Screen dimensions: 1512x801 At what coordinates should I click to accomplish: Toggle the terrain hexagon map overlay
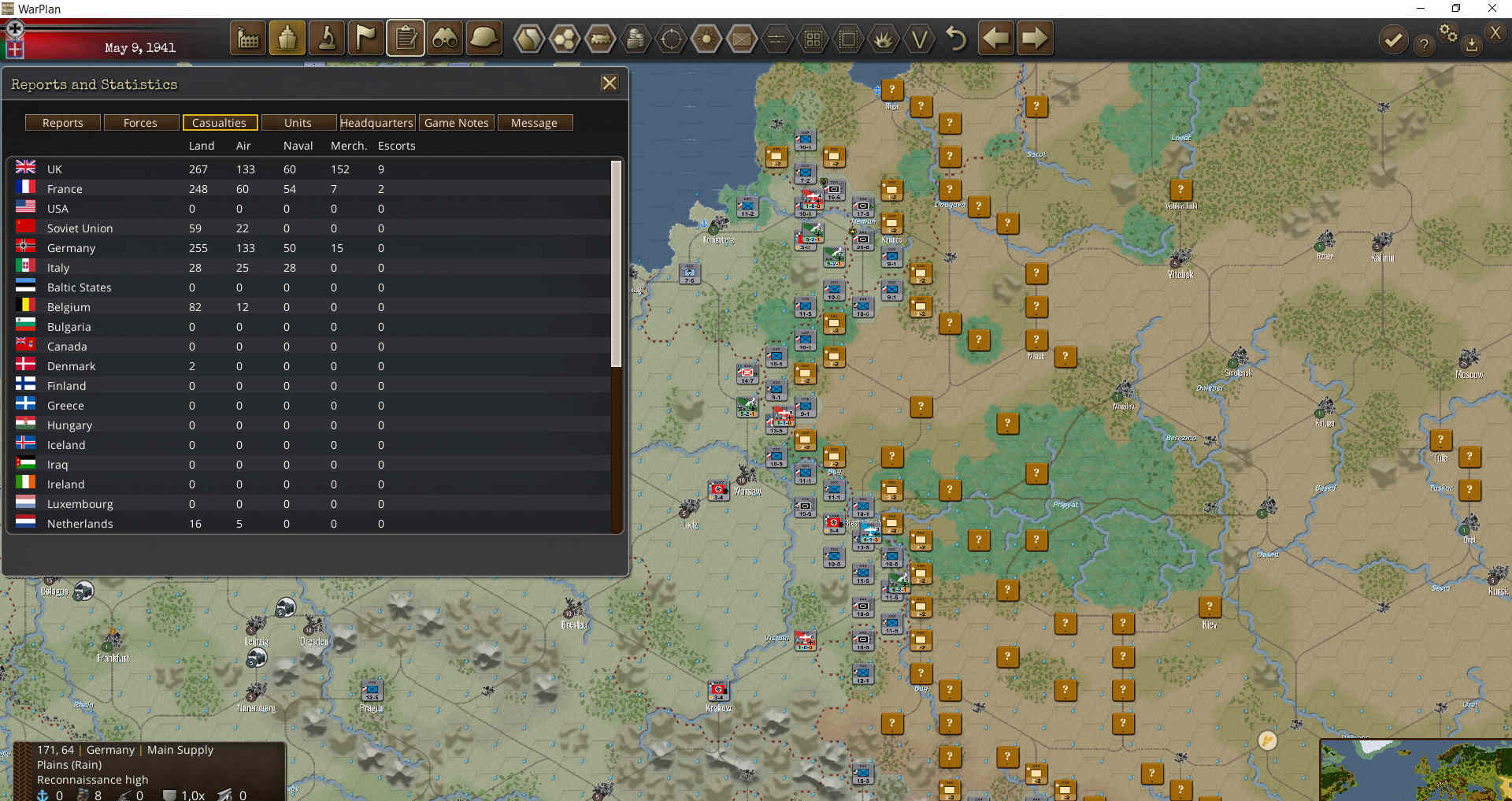pos(529,39)
